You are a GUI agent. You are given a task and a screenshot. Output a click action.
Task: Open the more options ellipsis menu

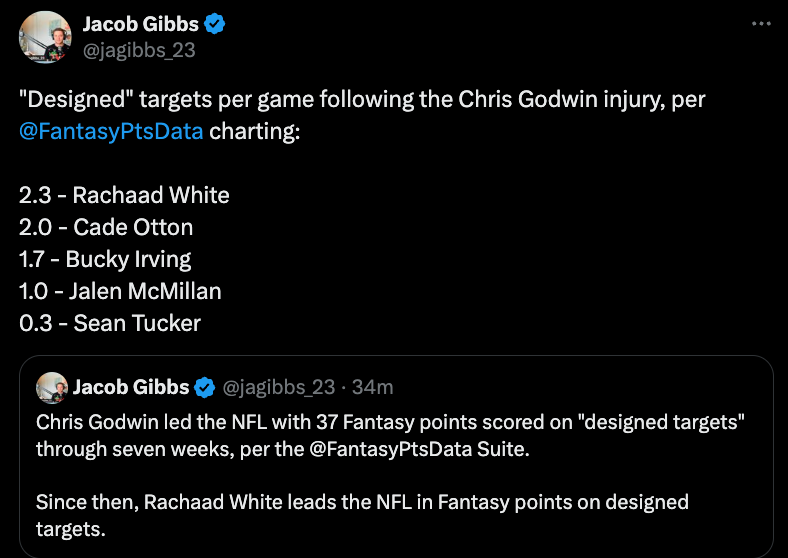[761, 24]
